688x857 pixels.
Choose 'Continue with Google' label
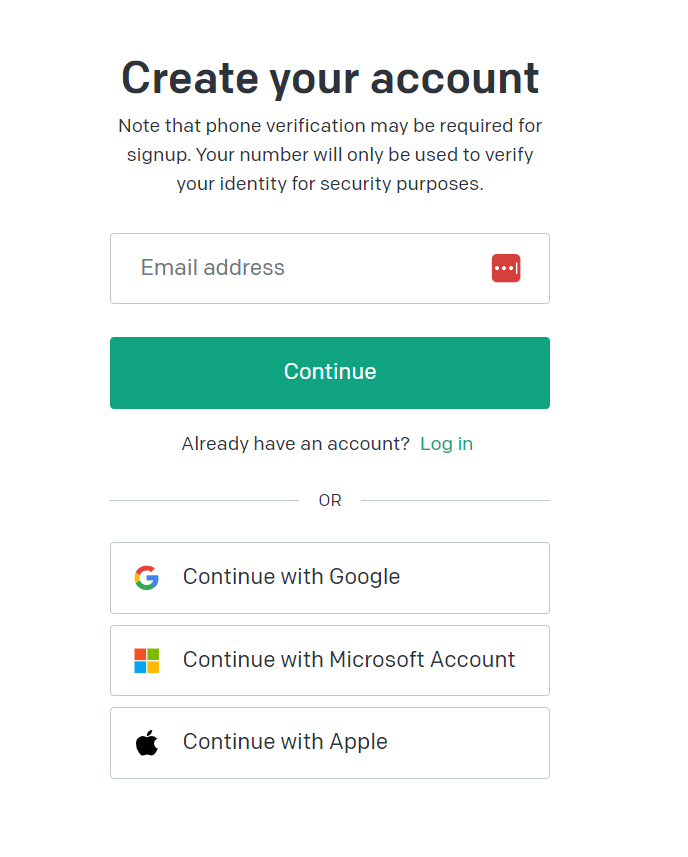click(x=291, y=577)
